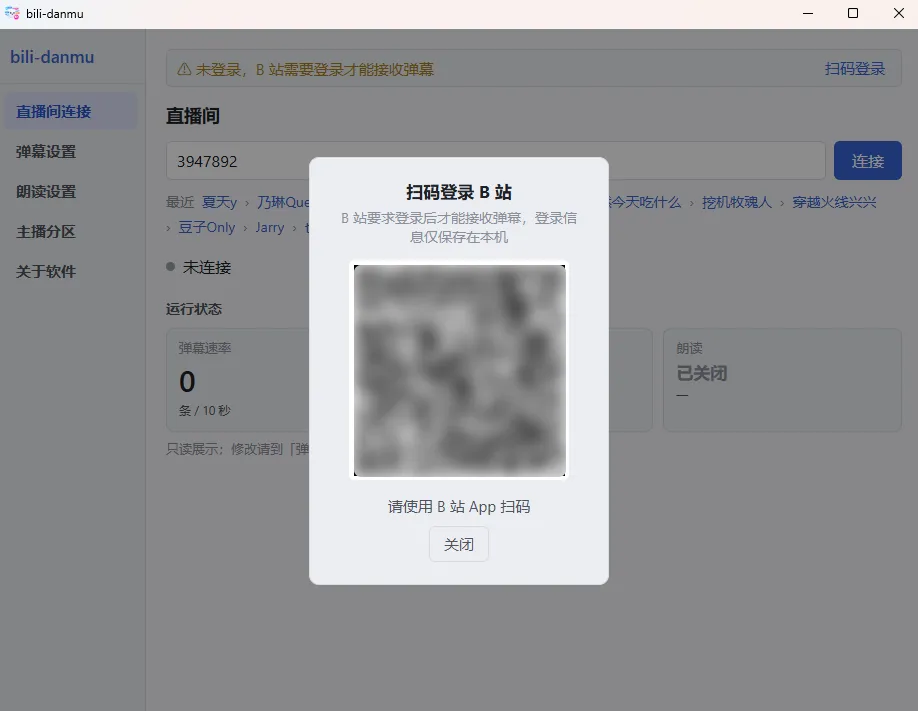Select recent room 豆子Only
The width and height of the screenshot is (918, 711).
pos(206,227)
